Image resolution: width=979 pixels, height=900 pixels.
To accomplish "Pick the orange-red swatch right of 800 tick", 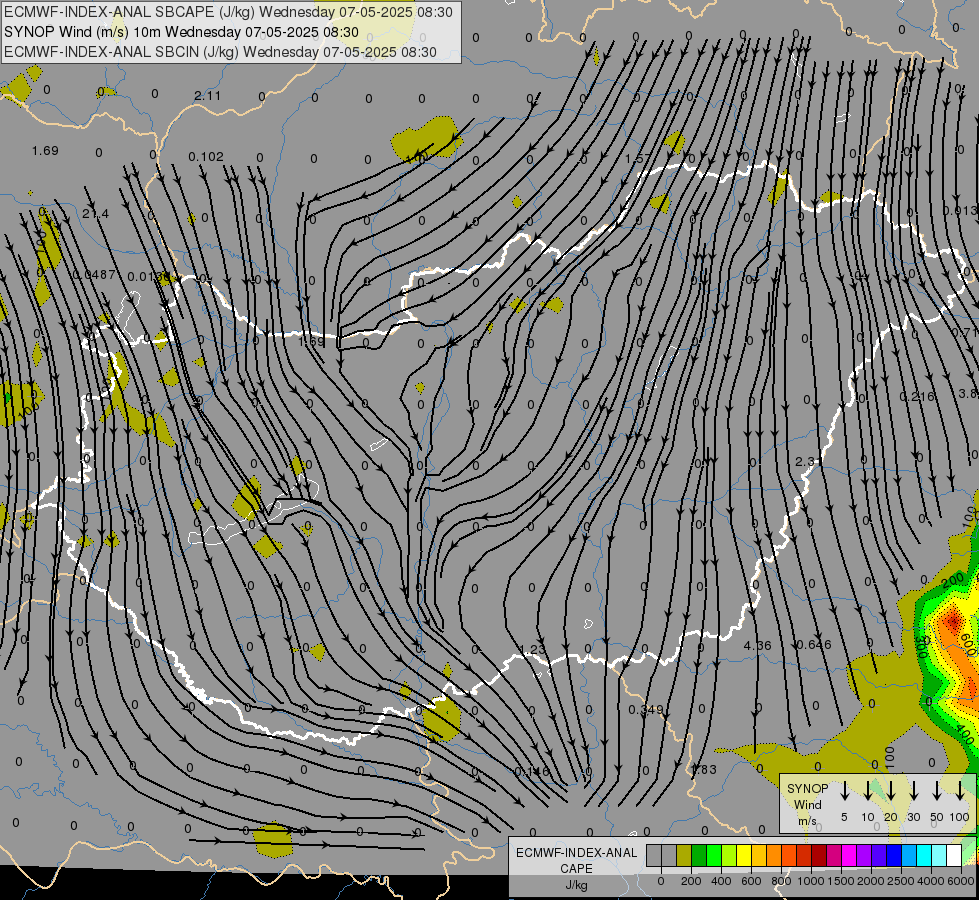I will click(789, 855).
